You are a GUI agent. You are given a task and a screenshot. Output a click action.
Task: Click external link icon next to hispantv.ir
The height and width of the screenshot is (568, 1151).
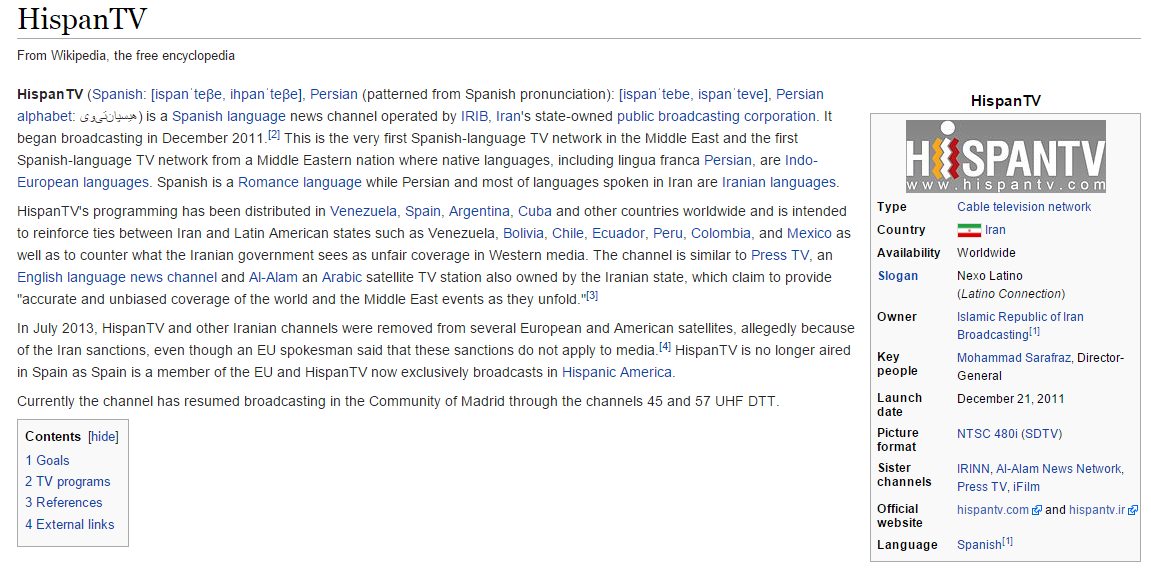(x=1133, y=510)
